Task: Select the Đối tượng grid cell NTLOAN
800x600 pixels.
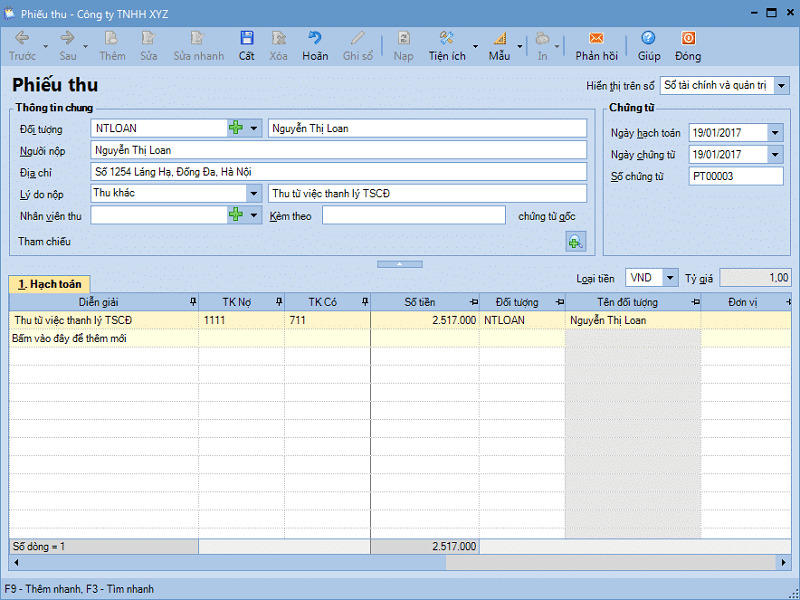Action: [522, 320]
